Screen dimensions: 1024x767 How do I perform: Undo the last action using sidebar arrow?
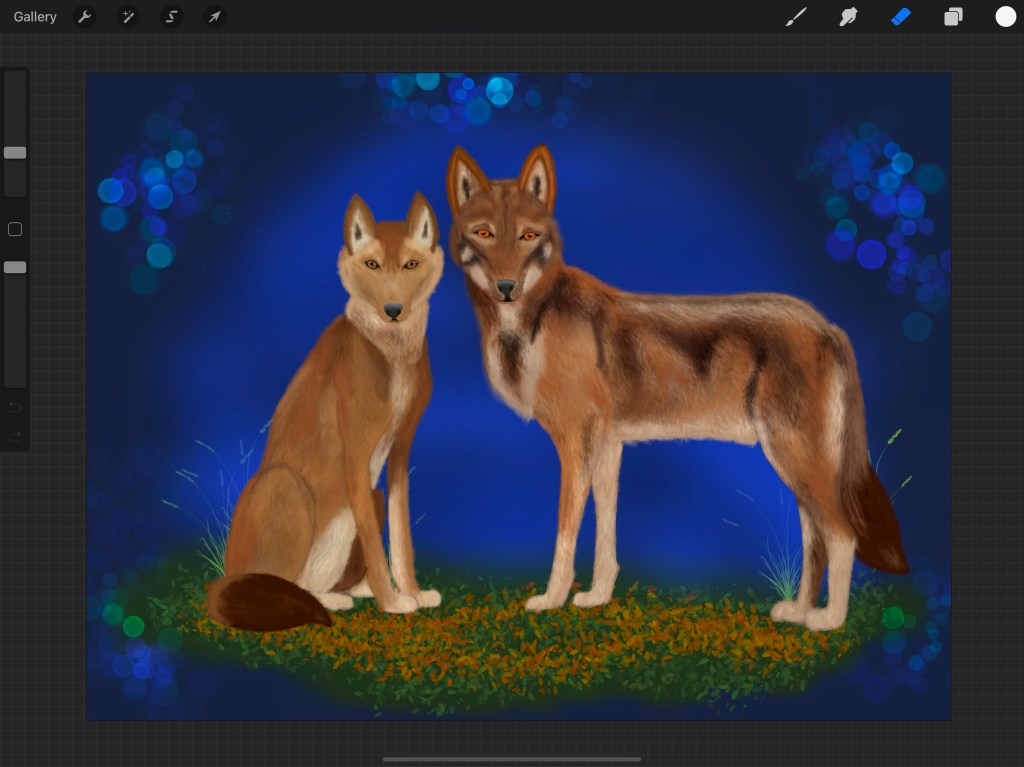tap(15, 407)
